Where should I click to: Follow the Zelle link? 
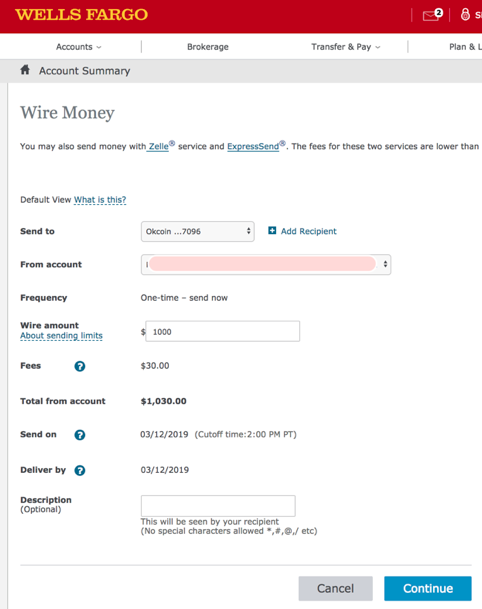(x=159, y=146)
